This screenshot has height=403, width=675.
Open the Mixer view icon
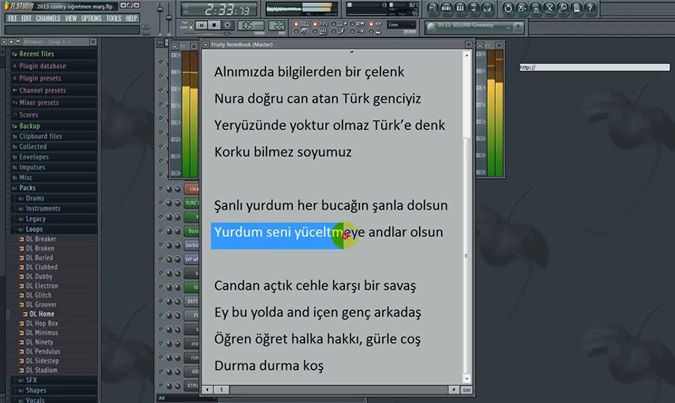[x=488, y=8]
